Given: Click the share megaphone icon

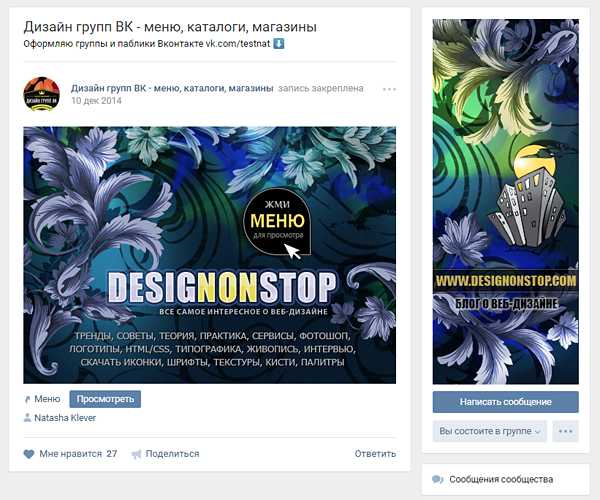Looking at the screenshot, I should point(136,454).
